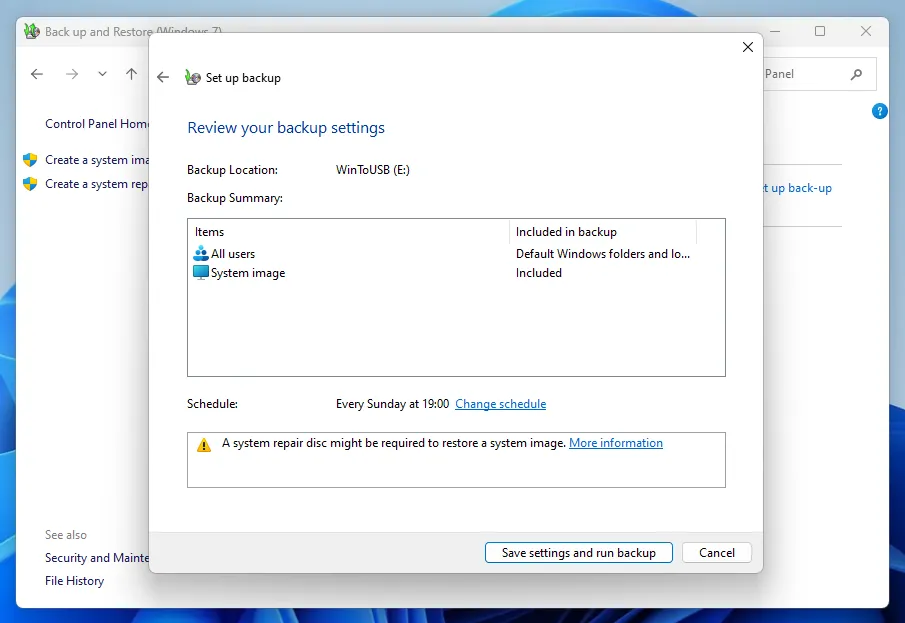
Task: Open the More information link
Action: tap(615, 443)
